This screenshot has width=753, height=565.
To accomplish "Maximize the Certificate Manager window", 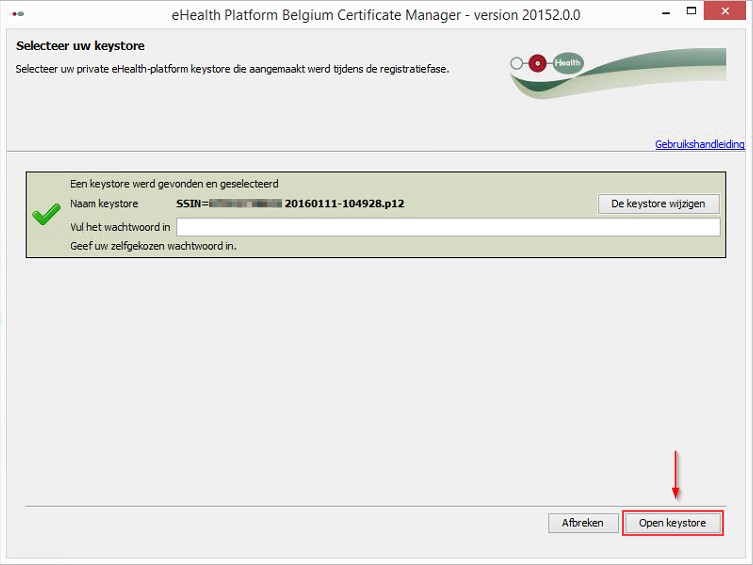I will pyautogui.click(x=691, y=11).
